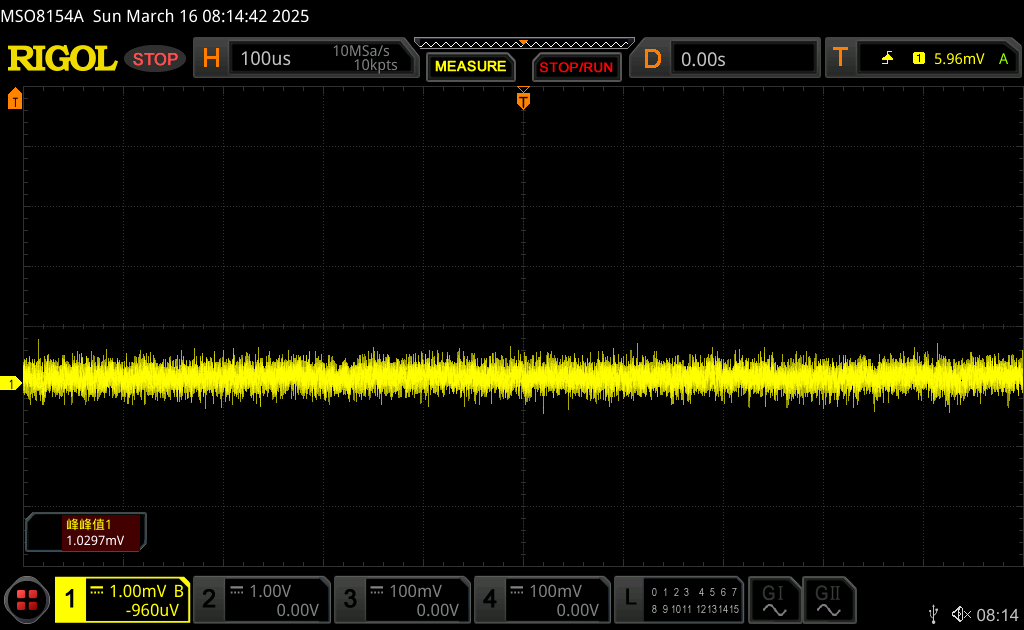Select channel 3 scale 100mV

[x=415, y=591]
